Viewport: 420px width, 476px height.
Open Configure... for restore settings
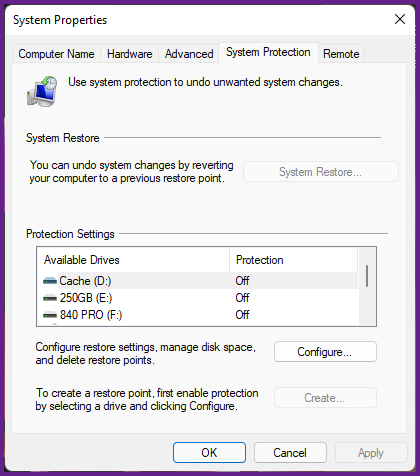pos(325,352)
